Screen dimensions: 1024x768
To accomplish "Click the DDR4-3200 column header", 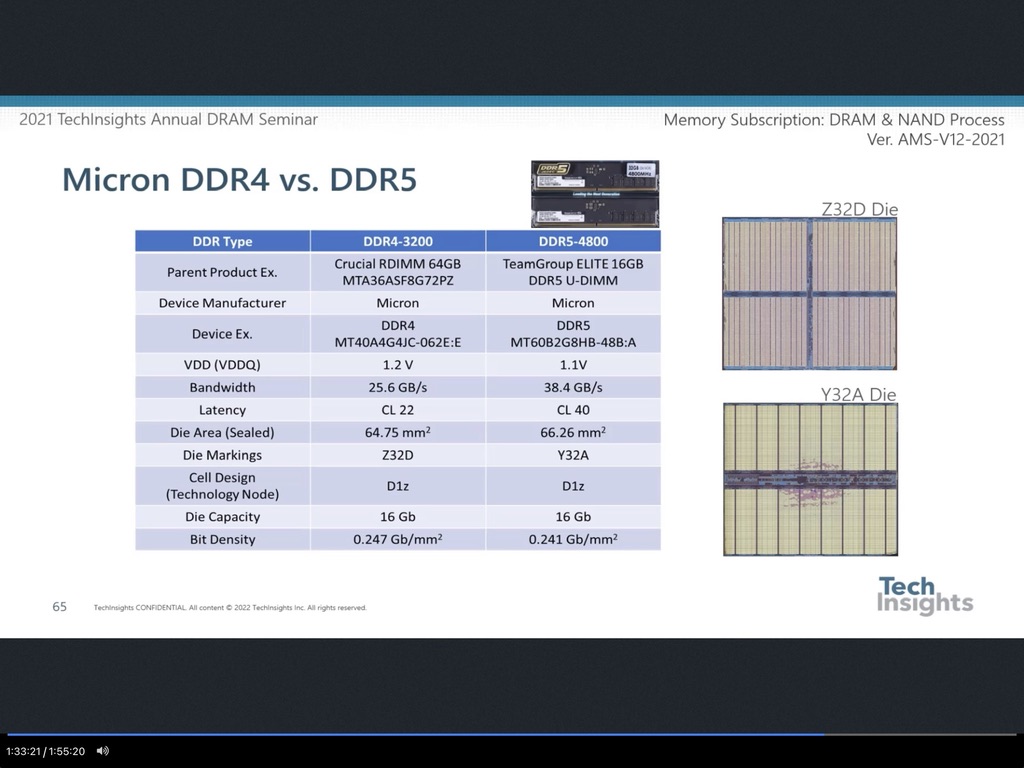I will [397, 241].
